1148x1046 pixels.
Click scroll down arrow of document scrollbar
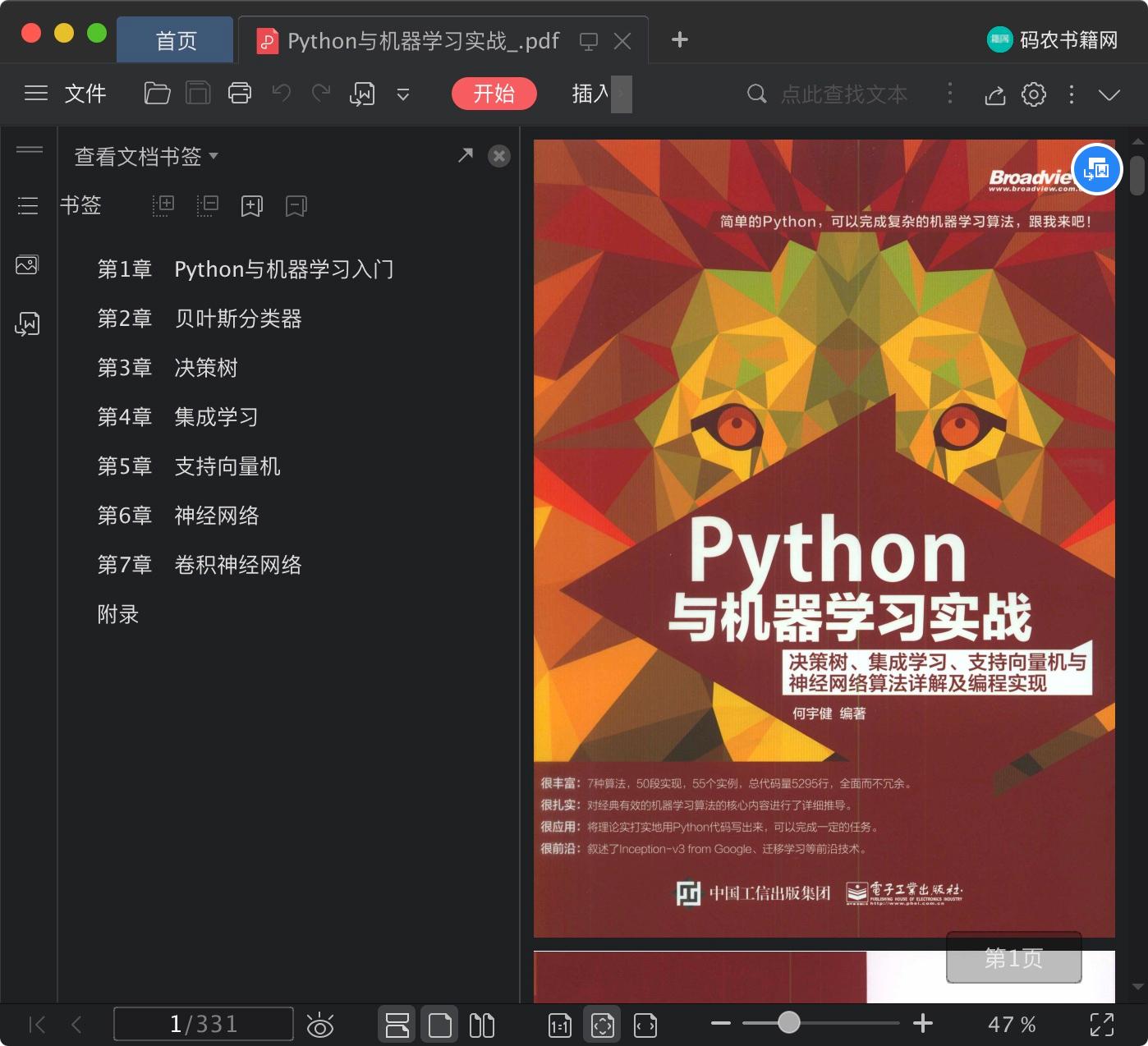[x=1137, y=986]
